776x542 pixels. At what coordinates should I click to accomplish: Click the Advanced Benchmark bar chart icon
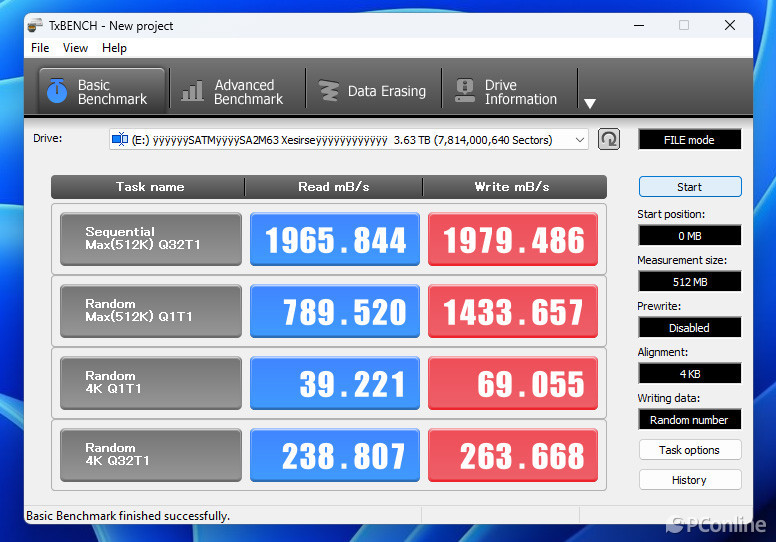(192, 91)
